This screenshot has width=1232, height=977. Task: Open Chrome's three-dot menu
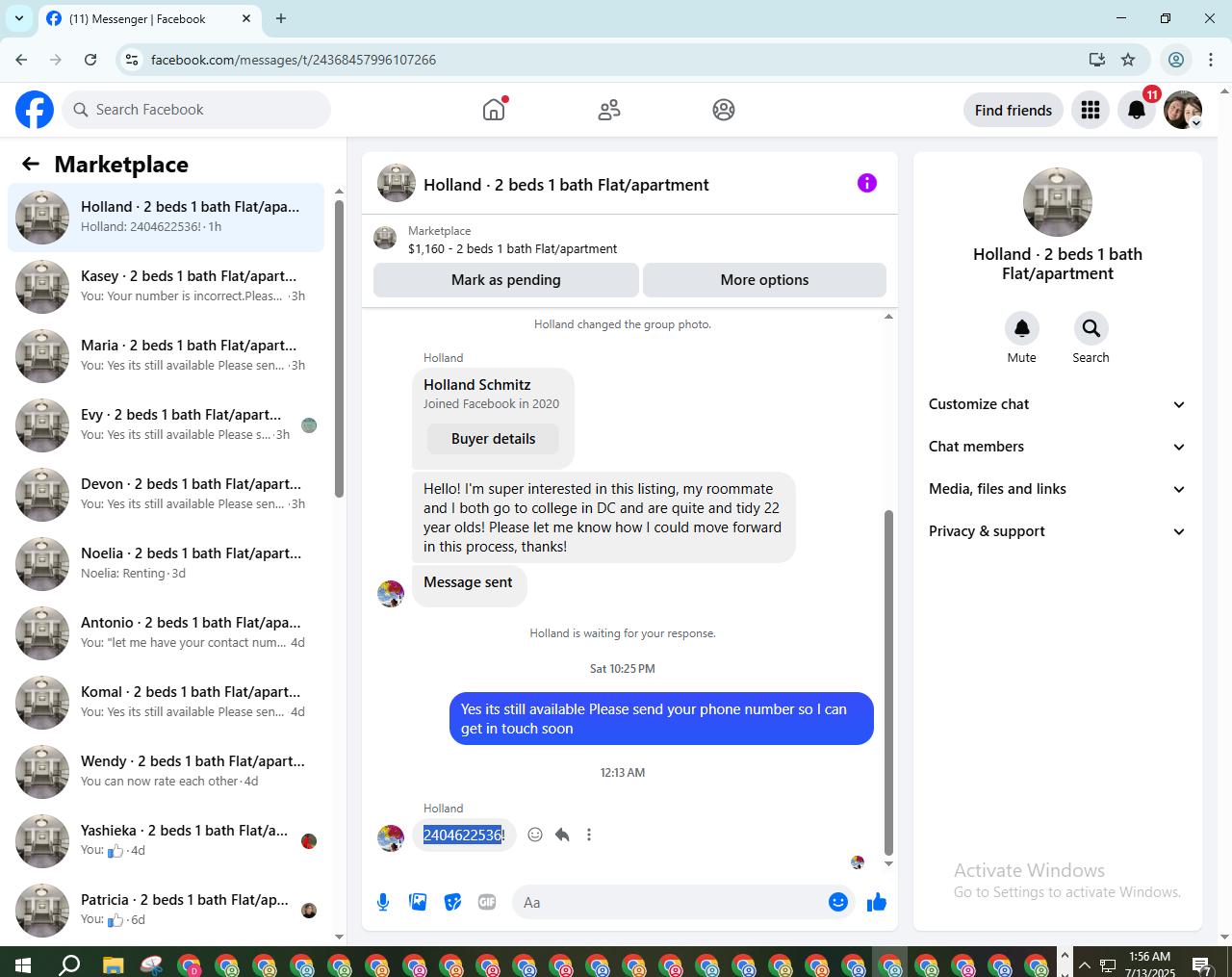(x=1211, y=60)
